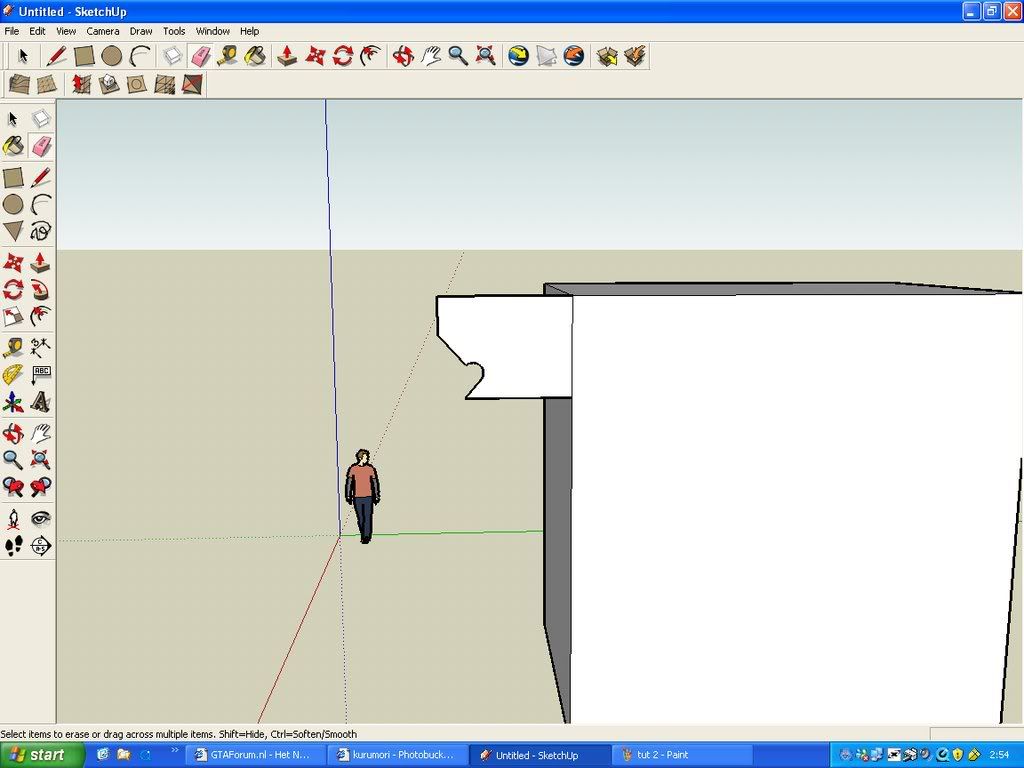Expand the Quick Launch overflow chevron
Image resolution: width=1024 pixels, height=768 pixels.
coord(174,751)
